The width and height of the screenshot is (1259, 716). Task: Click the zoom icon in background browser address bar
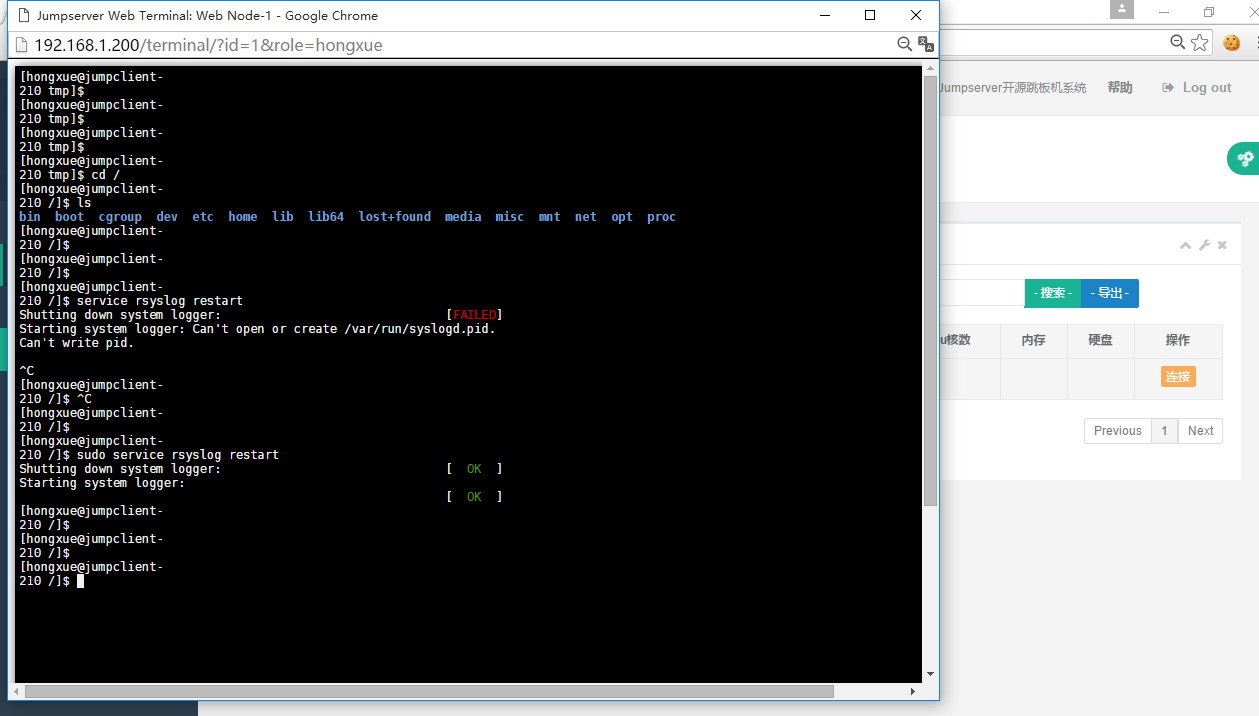pos(1178,42)
